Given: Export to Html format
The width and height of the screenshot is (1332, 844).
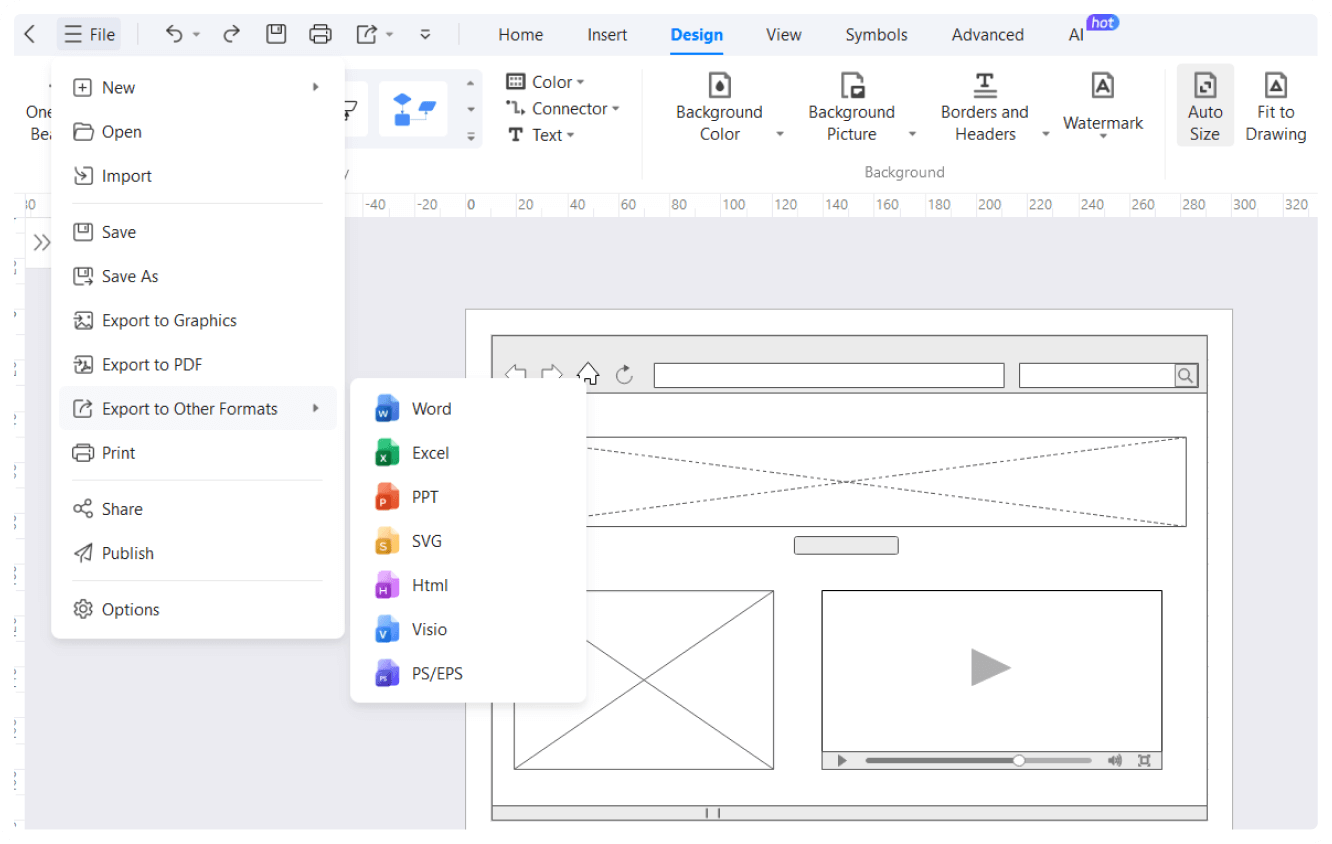Looking at the screenshot, I should 468,585.
